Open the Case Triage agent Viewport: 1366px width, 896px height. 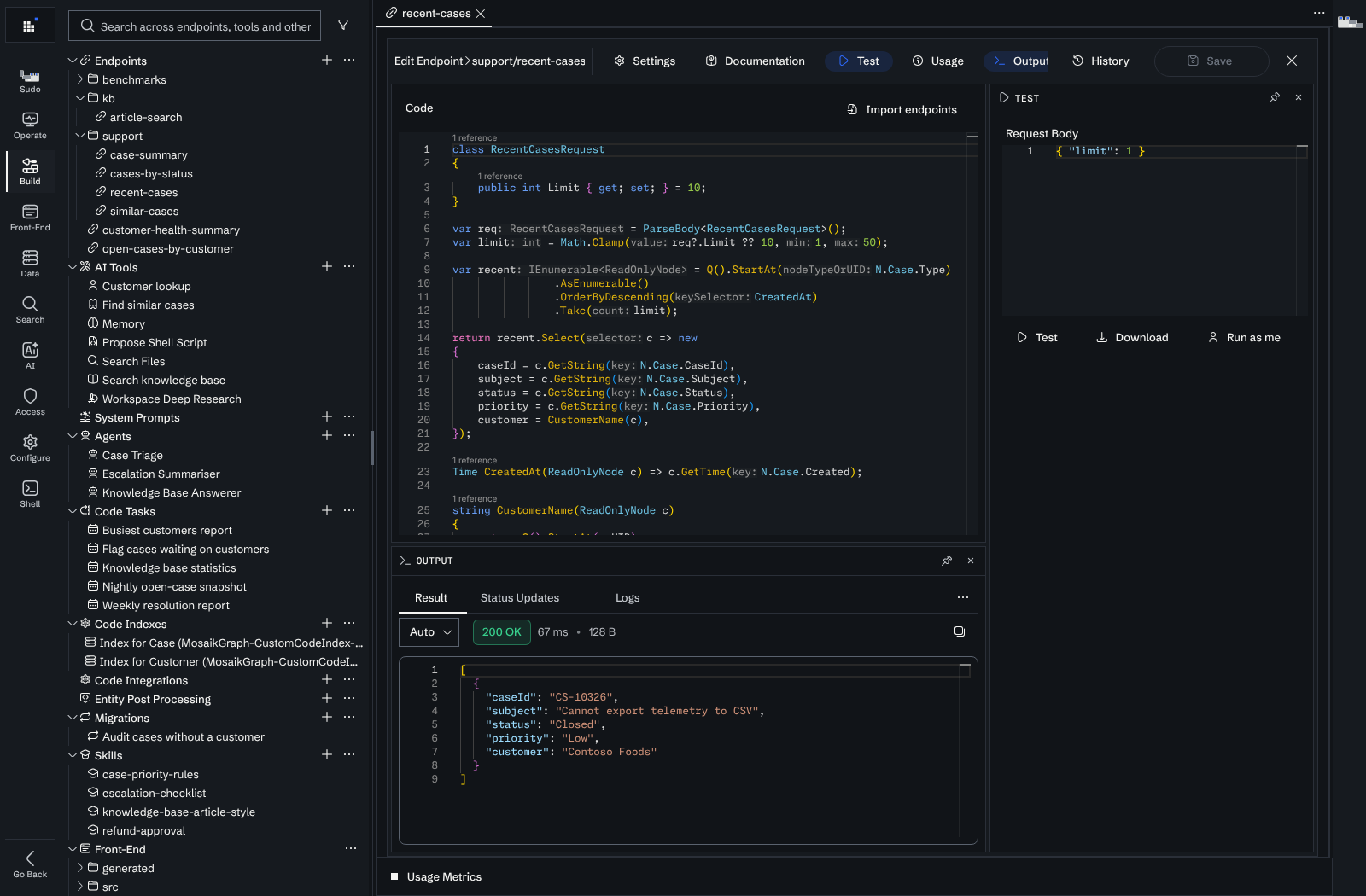click(x=132, y=455)
